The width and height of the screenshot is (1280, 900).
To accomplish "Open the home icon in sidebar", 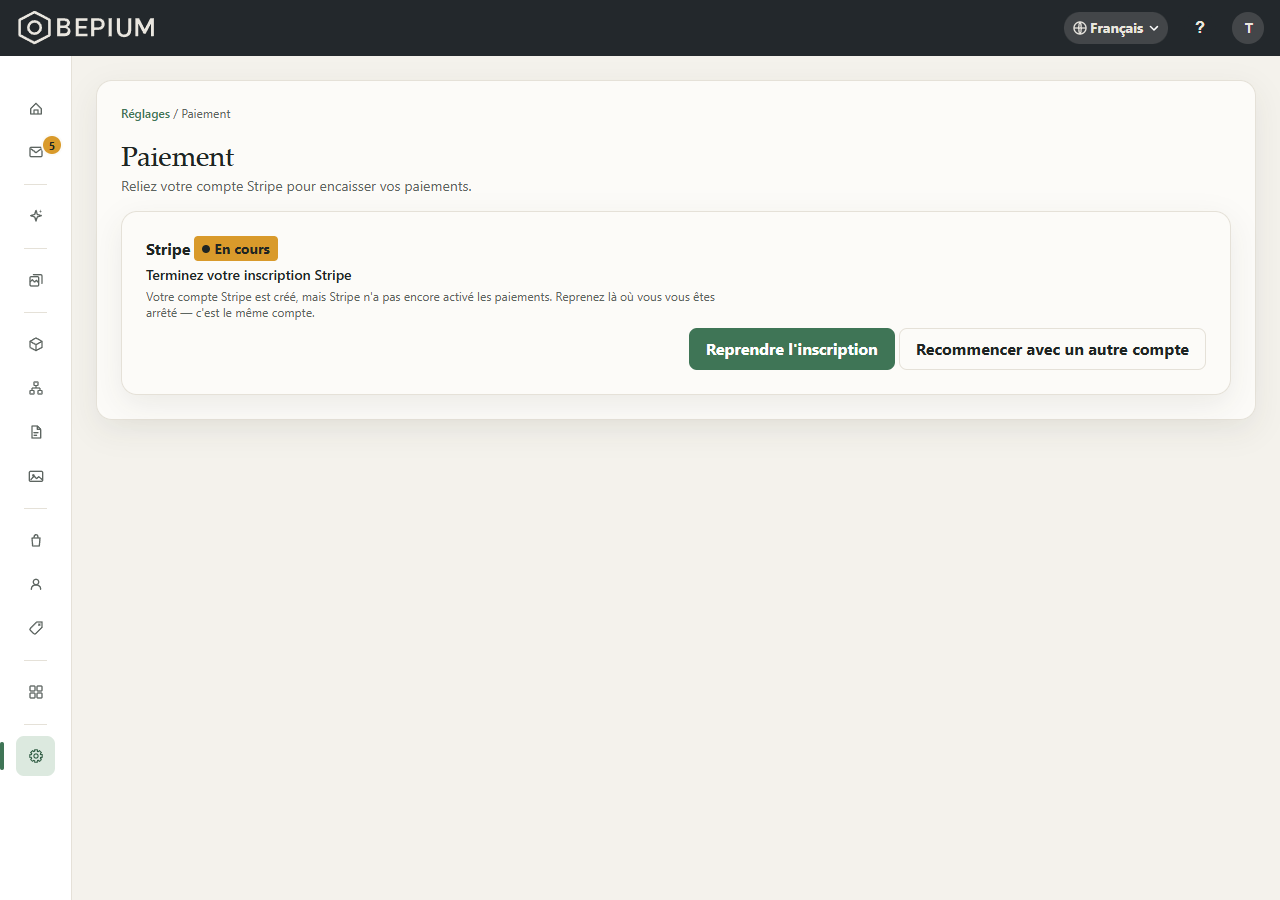I will coord(36,108).
